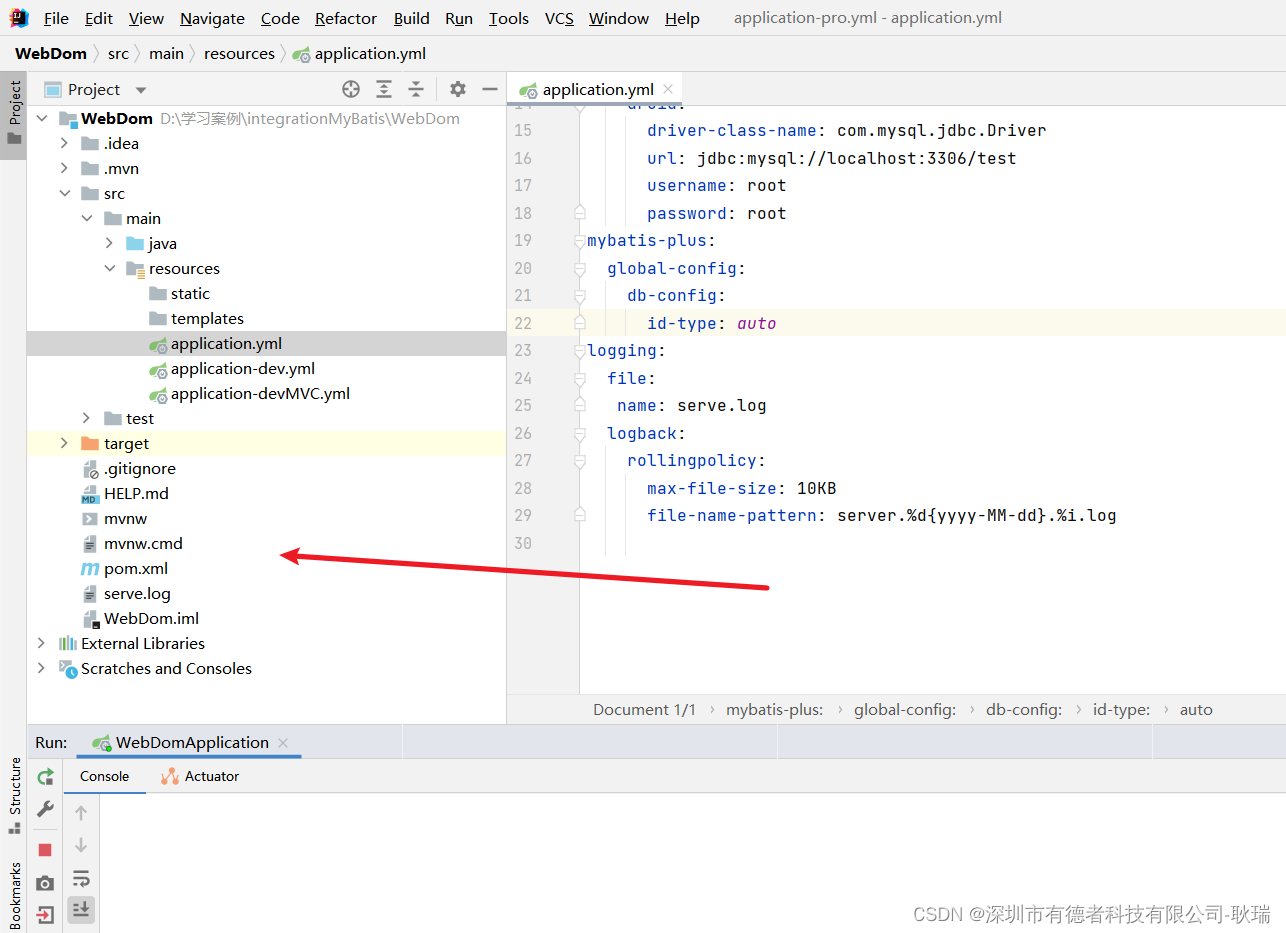Open Project panel settings gear

point(458,89)
